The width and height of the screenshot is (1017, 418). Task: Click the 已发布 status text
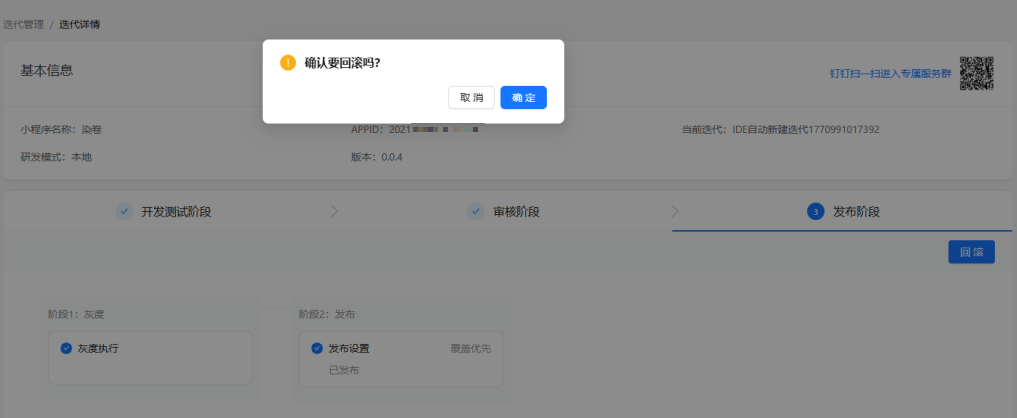[344, 370]
